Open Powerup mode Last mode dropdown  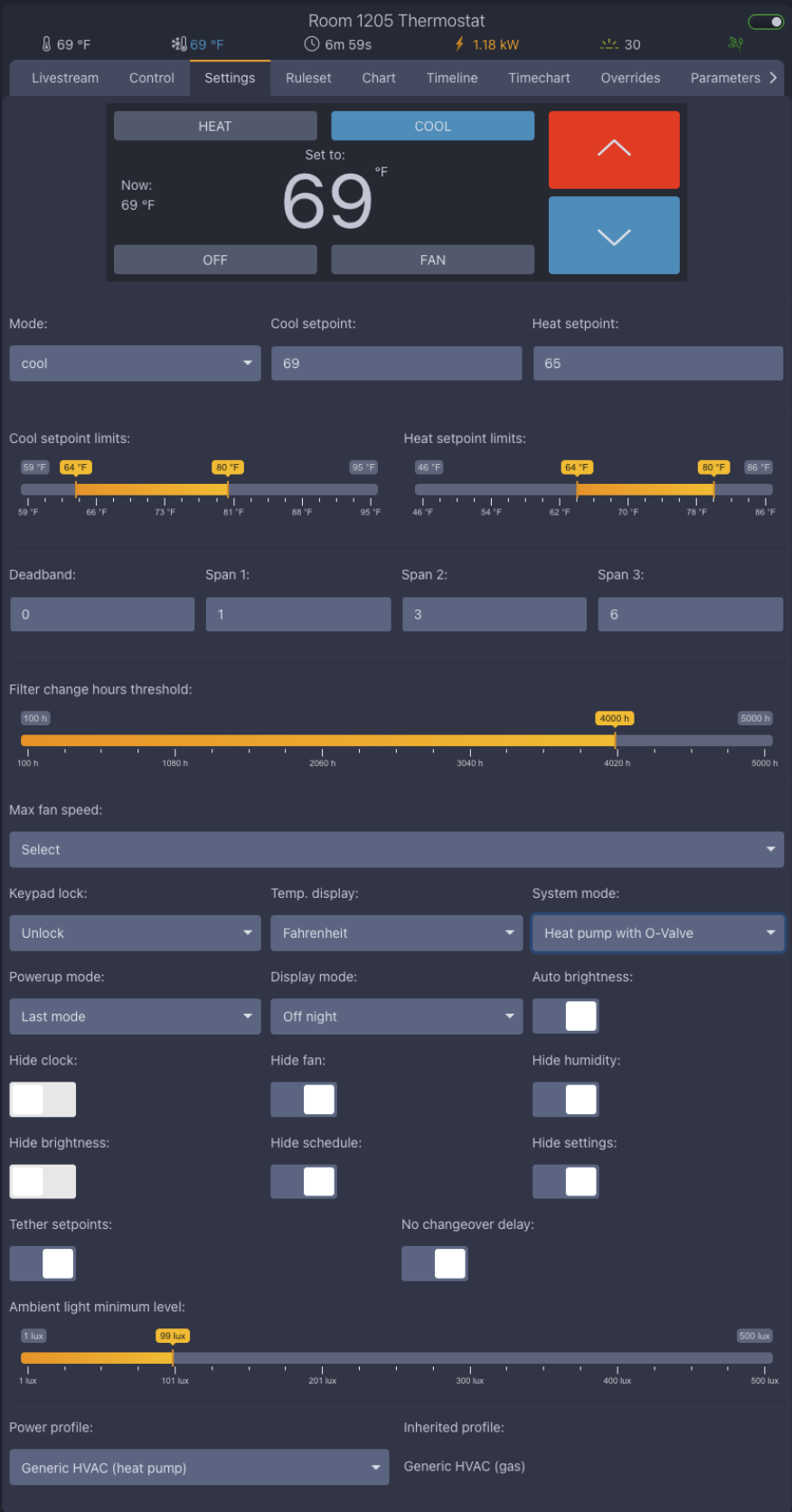pyautogui.click(x=135, y=1016)
